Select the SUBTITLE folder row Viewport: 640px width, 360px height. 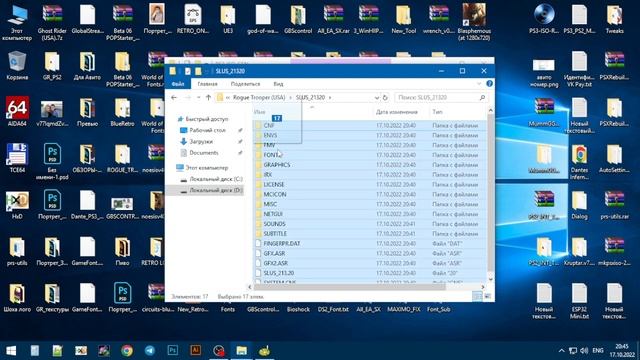[x=370, y=234]
